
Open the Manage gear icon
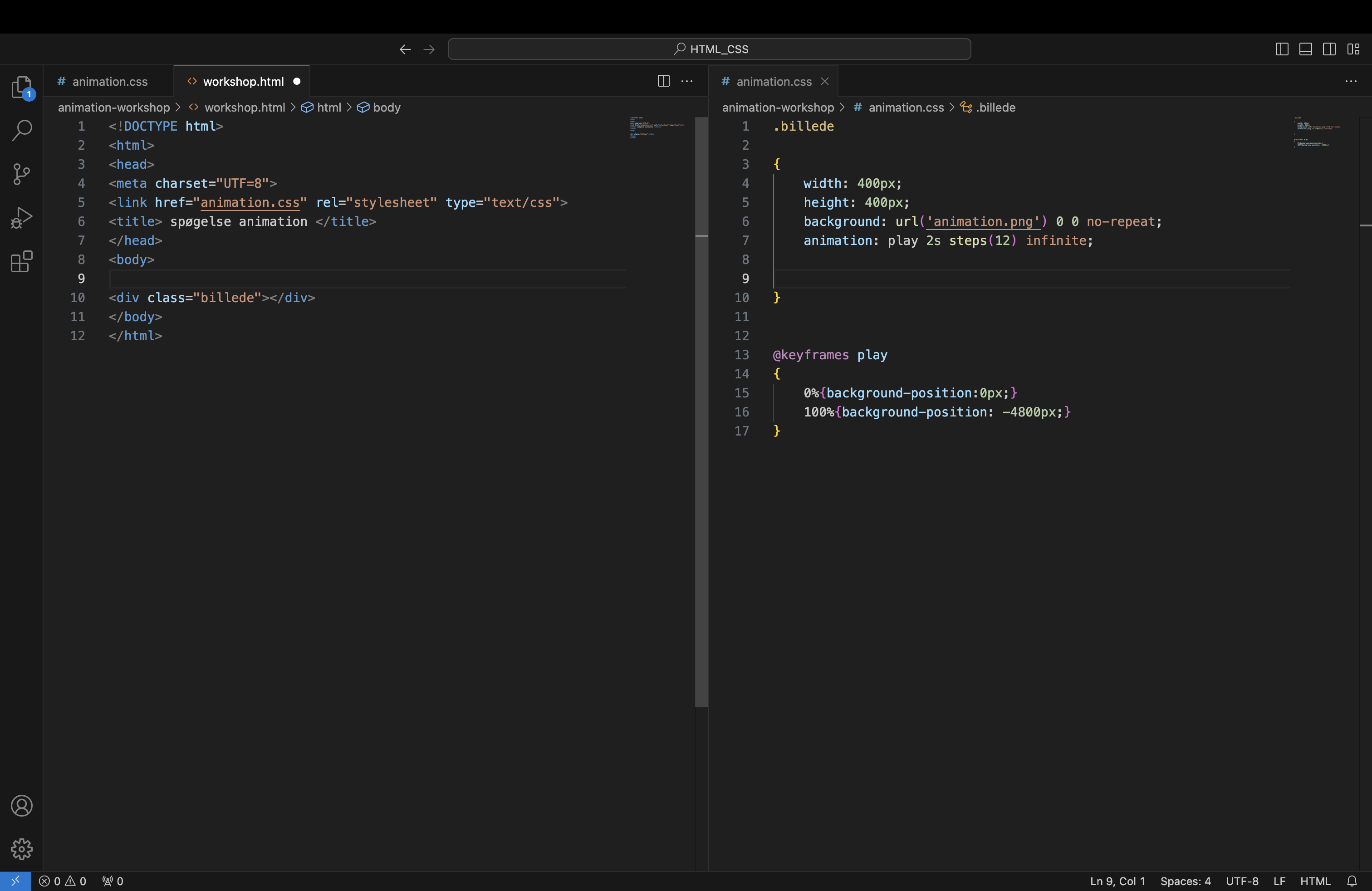22,849
